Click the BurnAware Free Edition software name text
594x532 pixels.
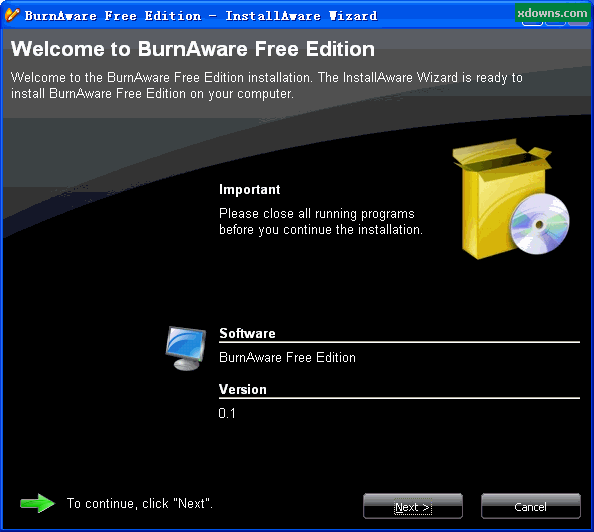point(288,357)
